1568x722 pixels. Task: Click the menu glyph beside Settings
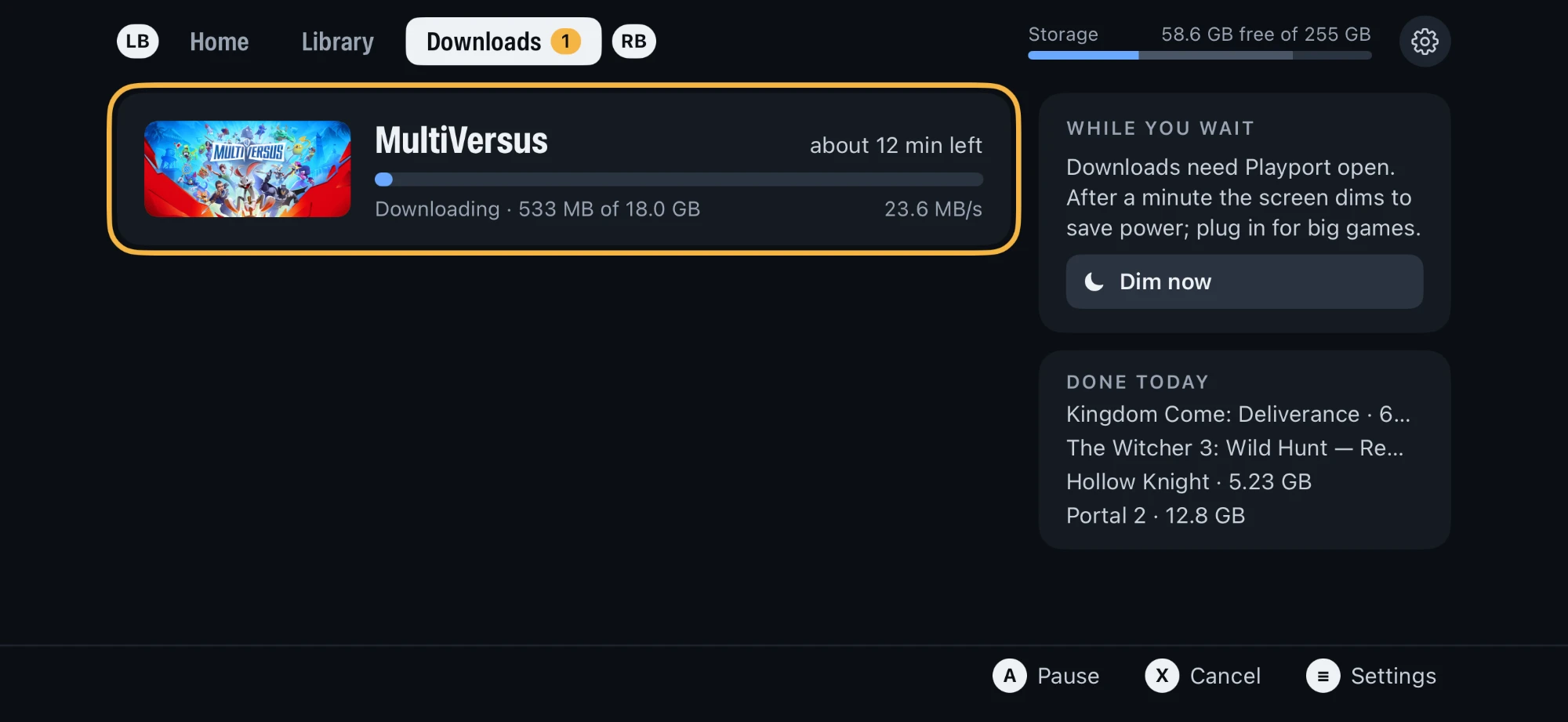(1323, 676)
